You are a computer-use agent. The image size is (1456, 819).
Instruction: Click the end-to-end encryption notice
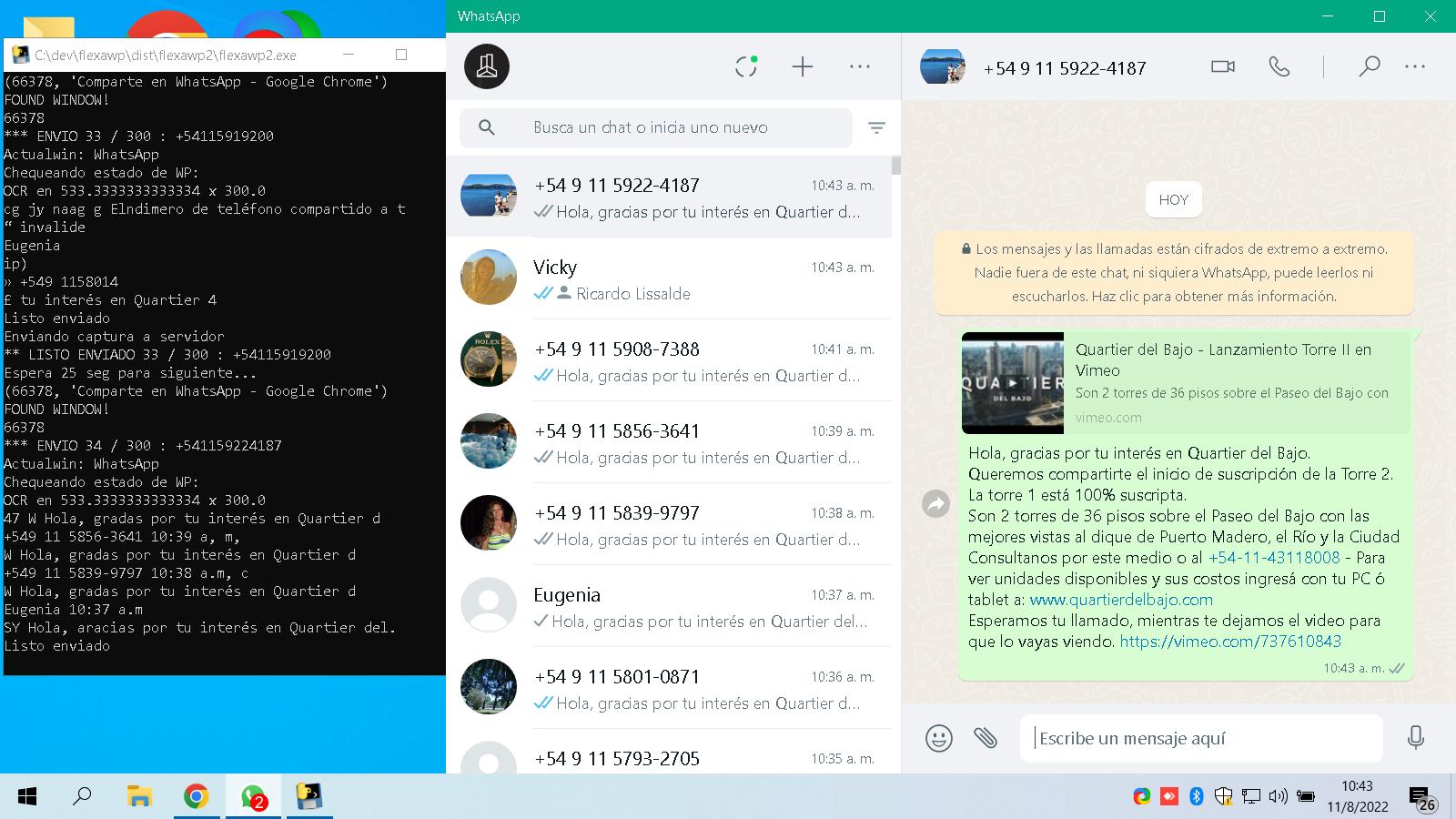pyautogui.click(x=1174, y=273)
